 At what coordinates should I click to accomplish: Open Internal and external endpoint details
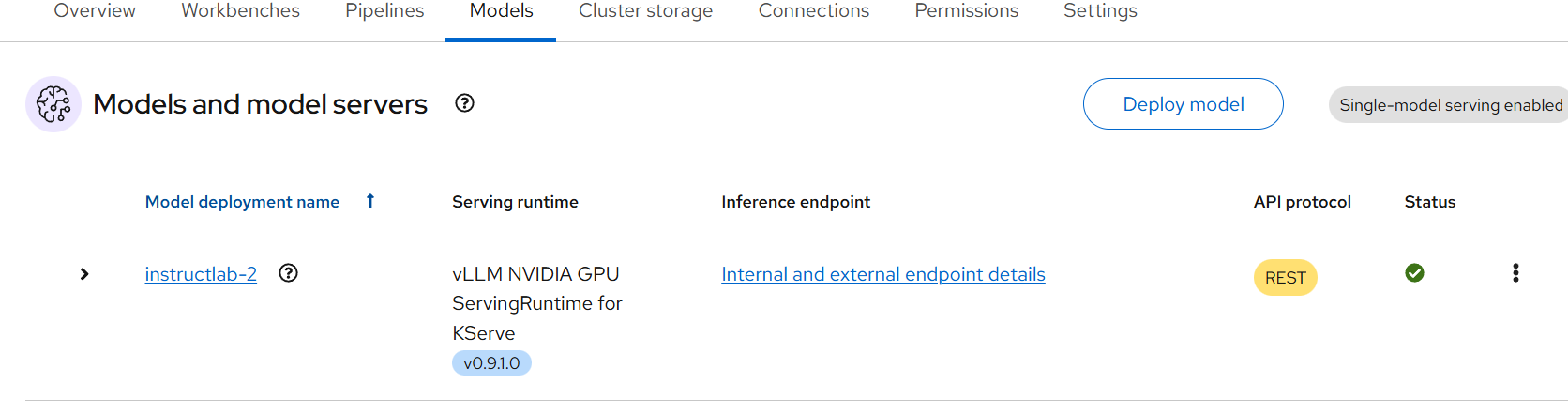pos(882,274)
